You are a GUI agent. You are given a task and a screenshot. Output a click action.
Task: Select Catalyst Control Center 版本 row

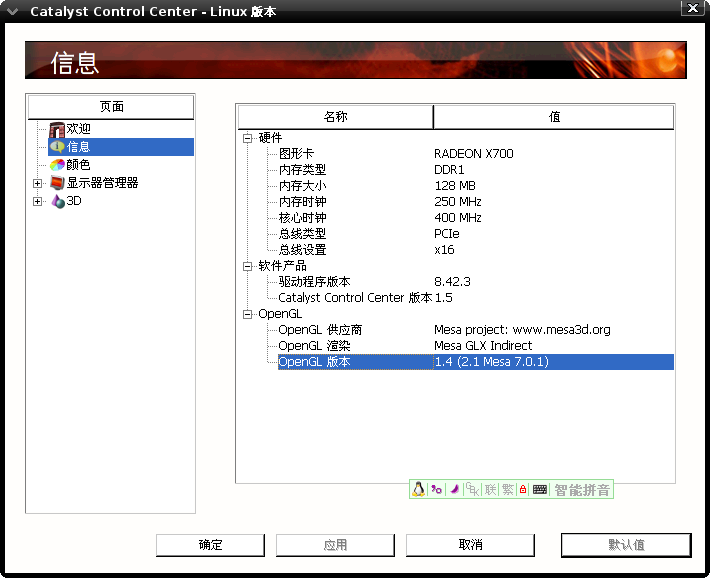(475, 298)
